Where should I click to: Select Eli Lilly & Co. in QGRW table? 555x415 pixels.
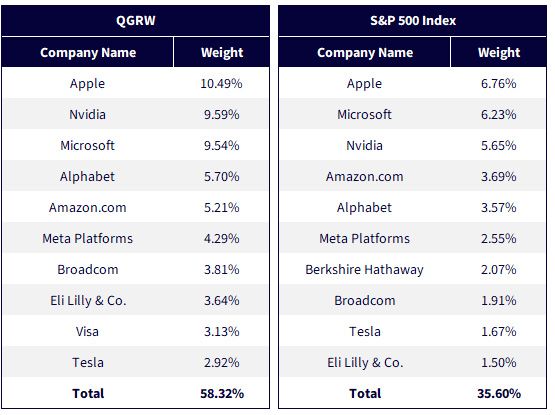[88, 301]
